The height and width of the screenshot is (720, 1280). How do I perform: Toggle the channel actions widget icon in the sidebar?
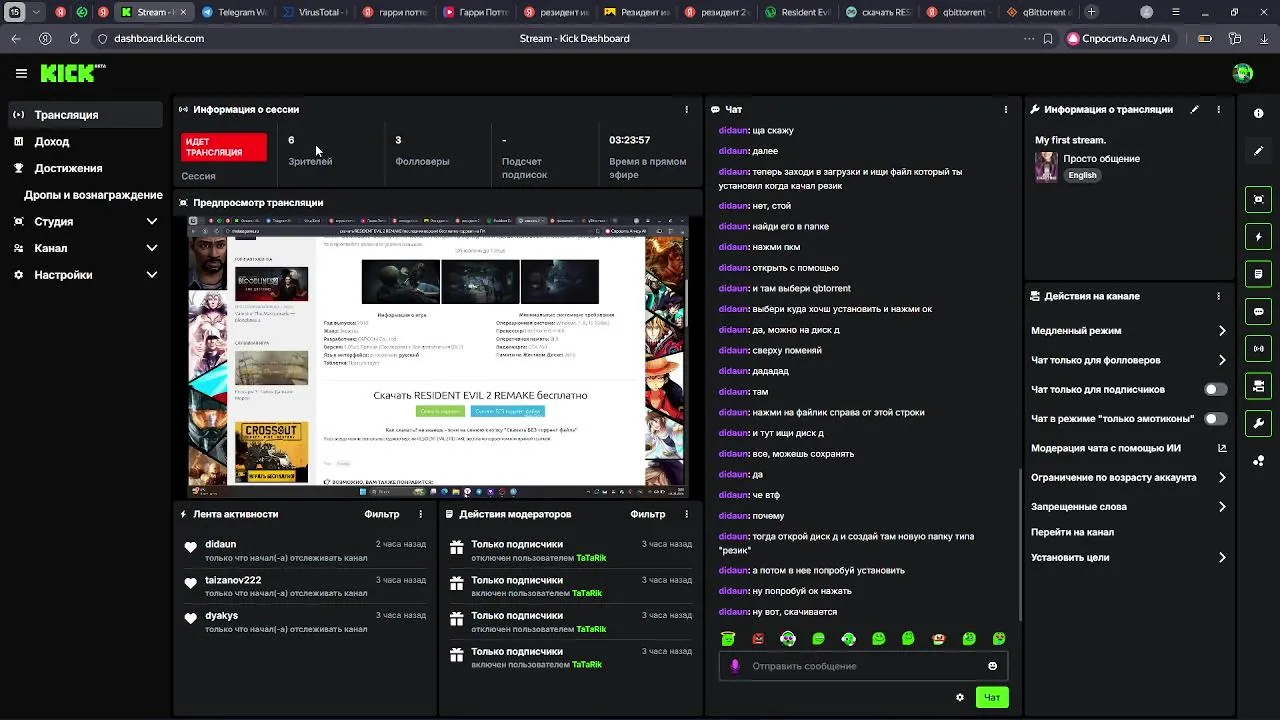pos(1258,386)
